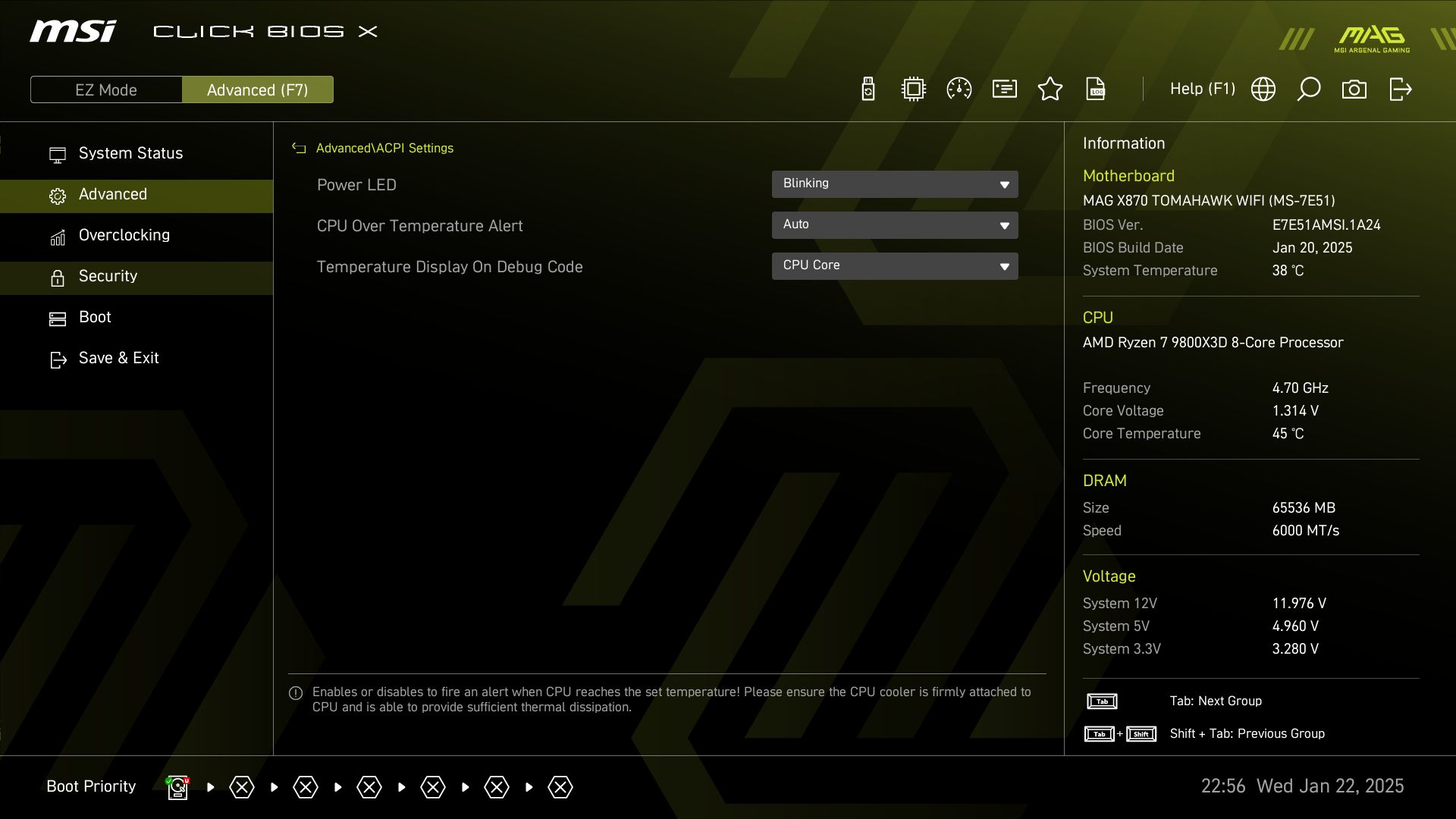Click the Advanced\ACPI Settings back arrow
The height and width of the screenshot is (819, 1456).
pyautogui.click(x=299, y=148)
